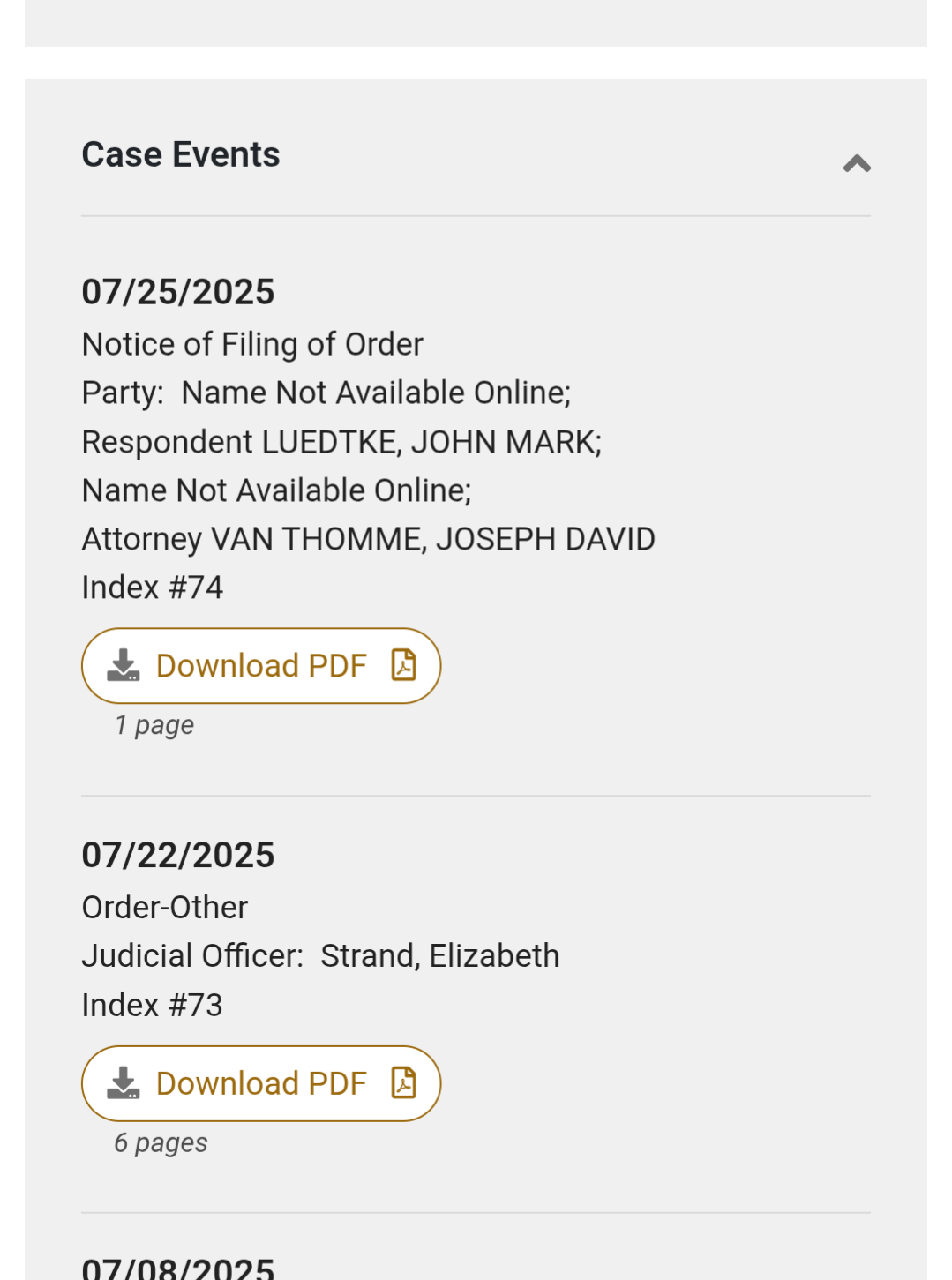Download PDF of the Order-Other event
The image size is (952, 1280).
coord(261,1083)
